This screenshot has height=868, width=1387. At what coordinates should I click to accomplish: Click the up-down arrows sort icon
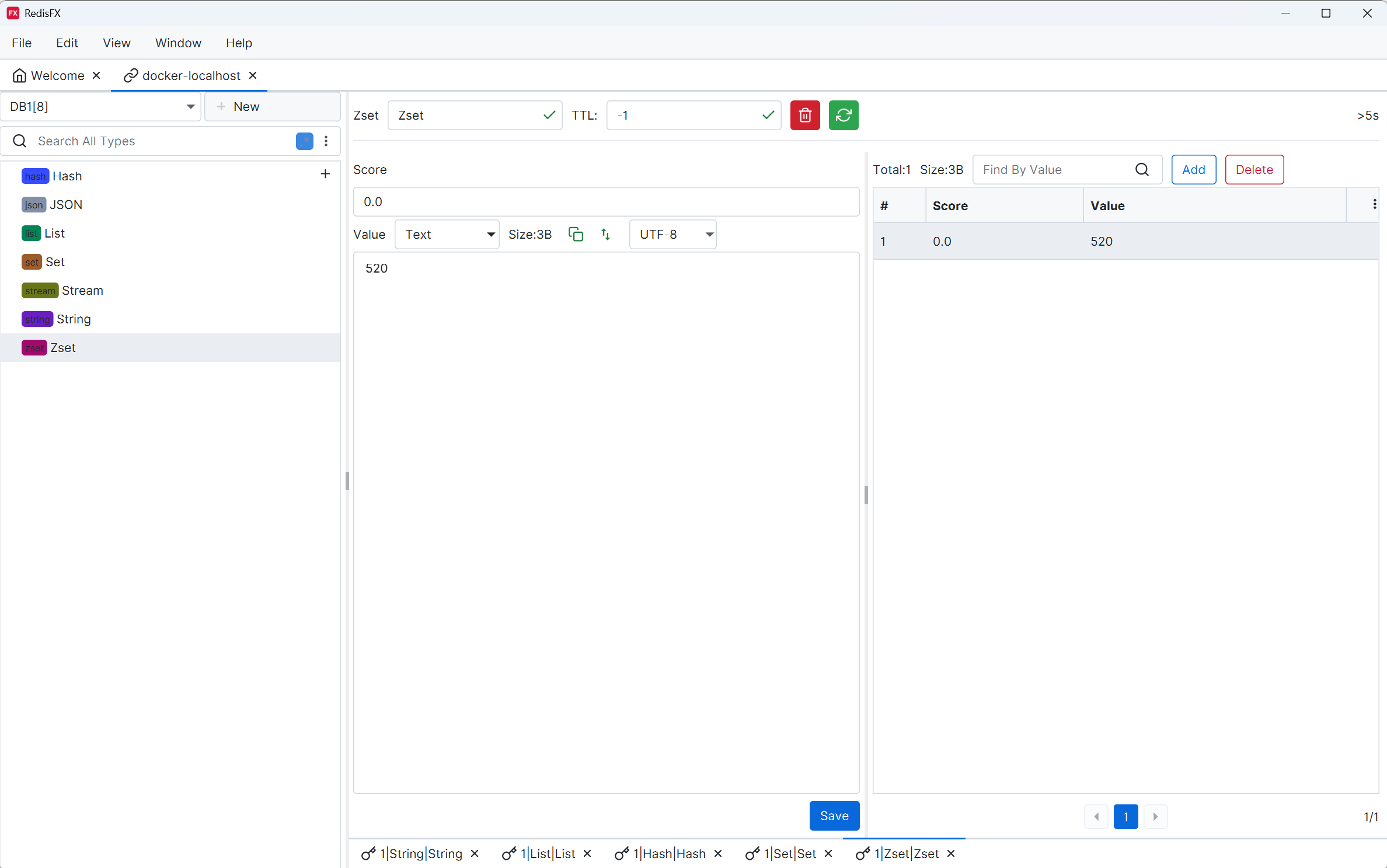[x=605, y=234]
